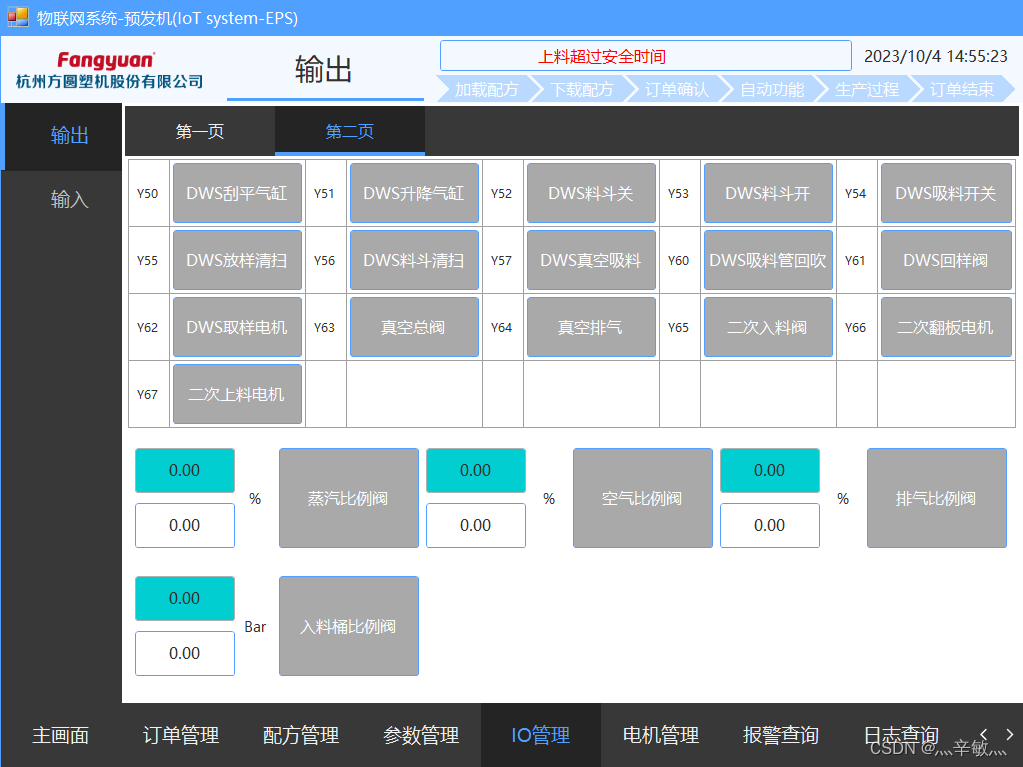Click the 入料桶比例阀 white Bar input field

tap(185, 653)
